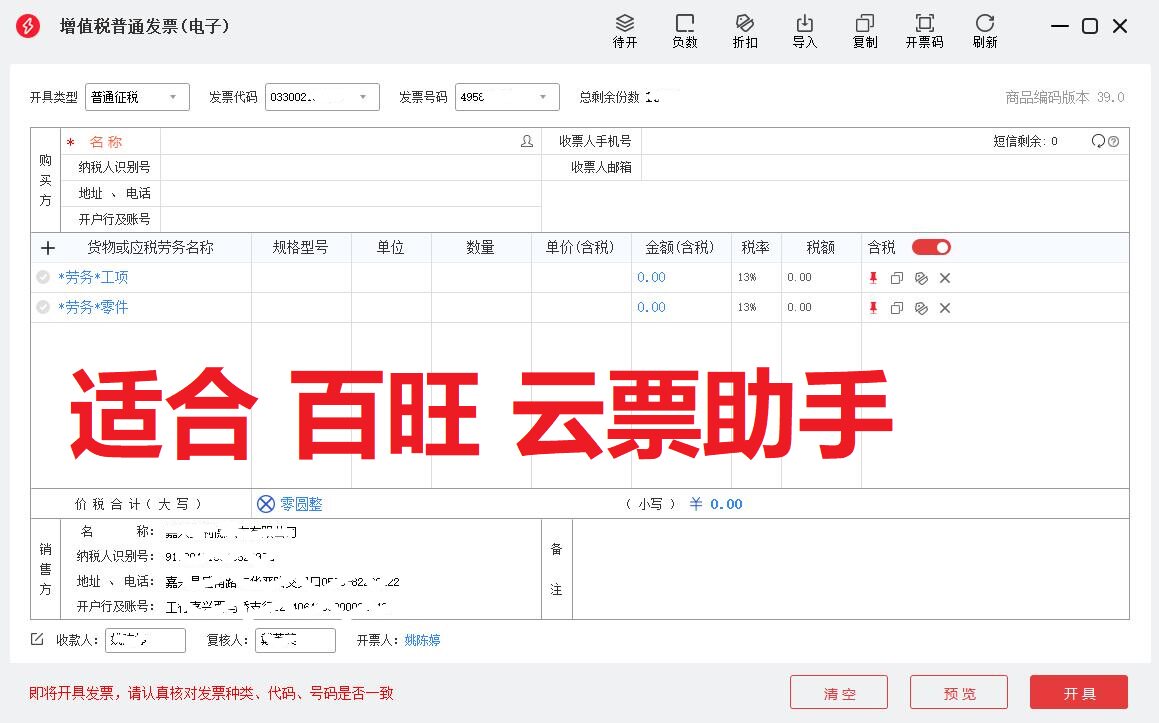1159x723 pixels.
Task: Click the ¥ 0.00 total amount
Action: click(x=716, y=504)
